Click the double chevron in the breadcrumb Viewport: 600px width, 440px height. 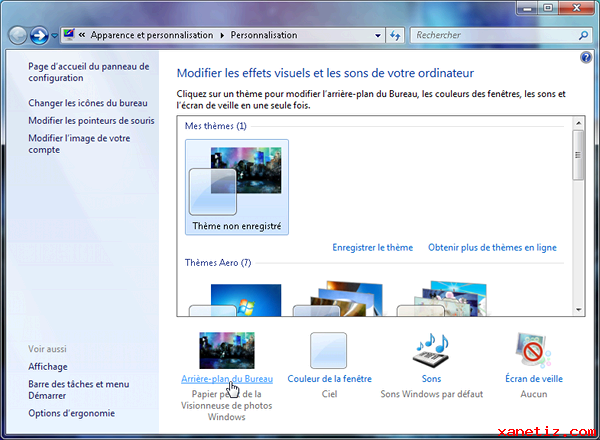(82, 35)
